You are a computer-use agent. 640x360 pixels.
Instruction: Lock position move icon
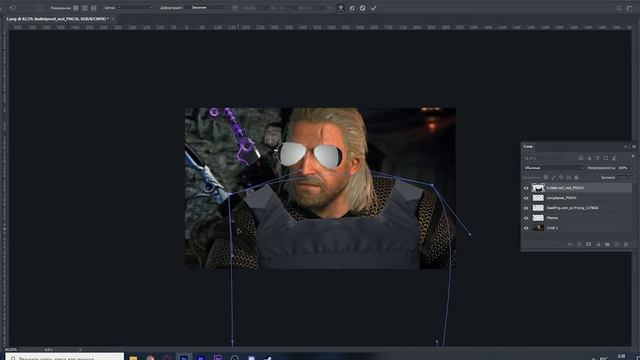click(561, 178)
